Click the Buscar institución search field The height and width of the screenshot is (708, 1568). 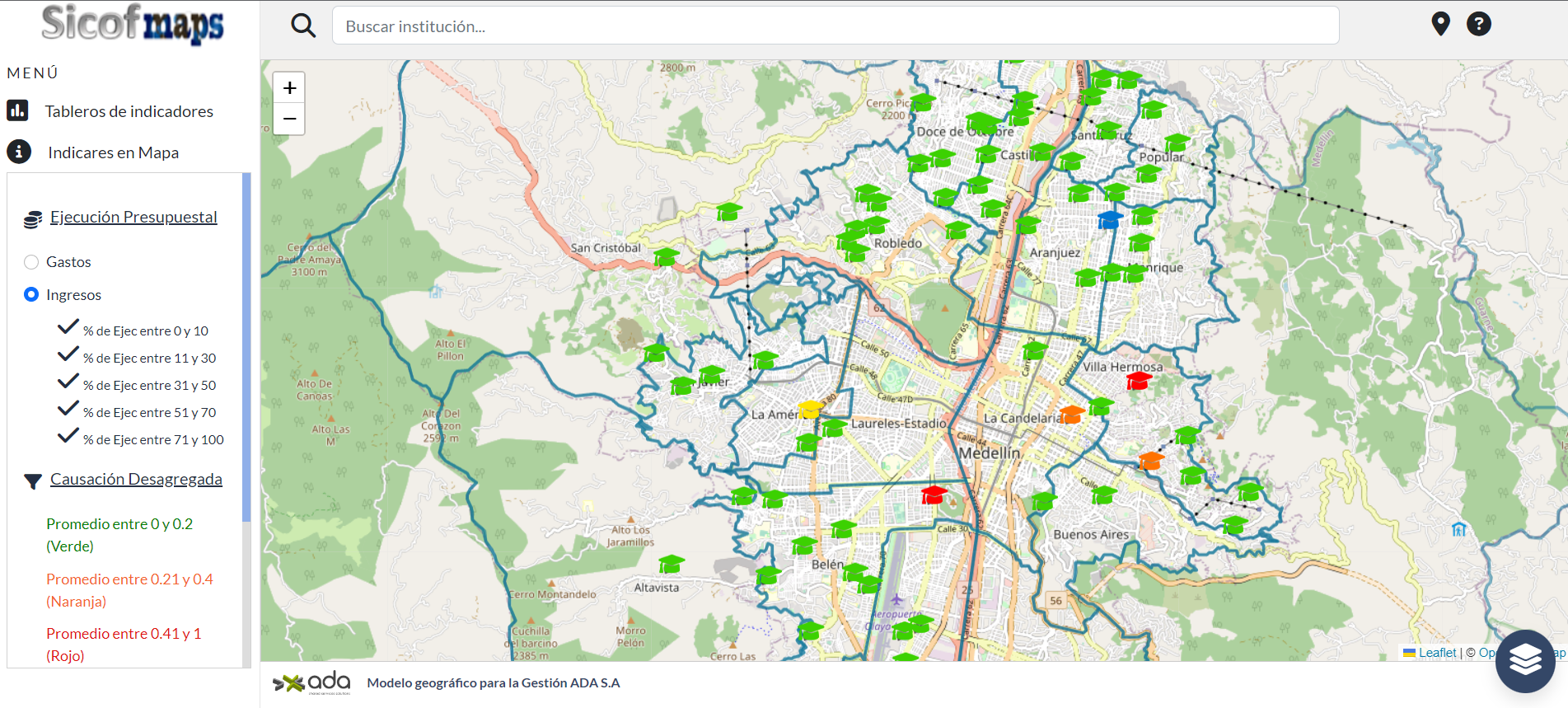pyautogui.click(x=835, y=26)
